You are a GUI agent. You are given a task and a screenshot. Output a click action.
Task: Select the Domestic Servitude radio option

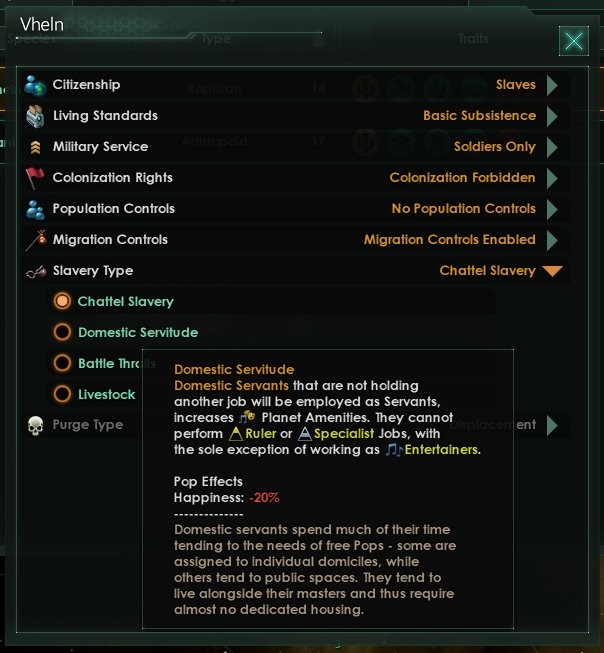point(62,332)
